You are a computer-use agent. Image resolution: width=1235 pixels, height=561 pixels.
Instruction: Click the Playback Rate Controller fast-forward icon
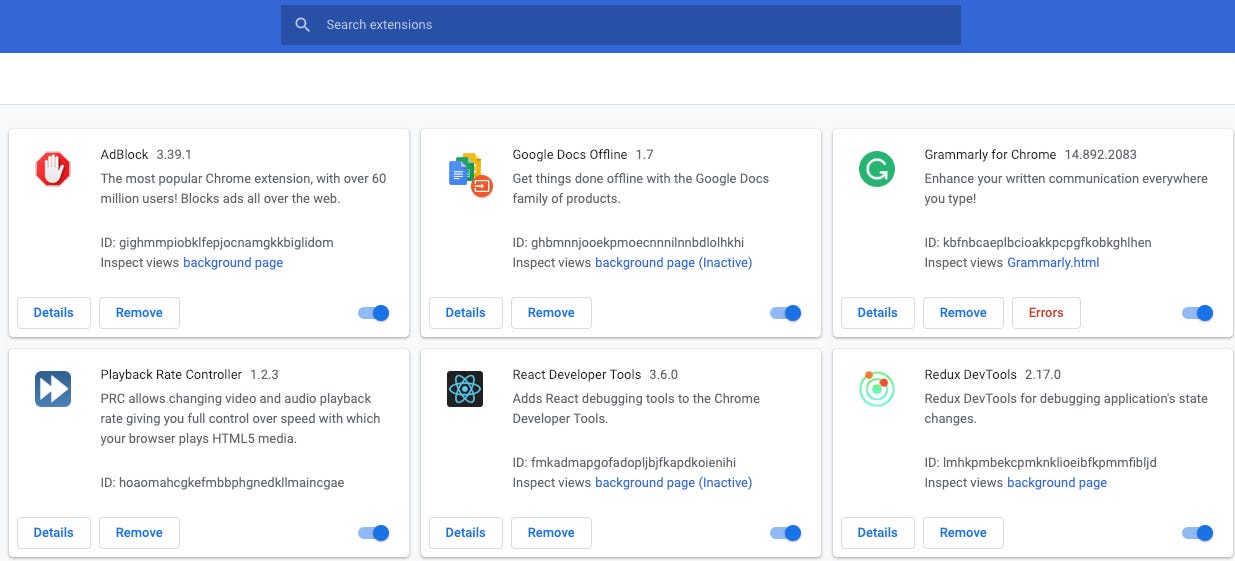[53, 389]
